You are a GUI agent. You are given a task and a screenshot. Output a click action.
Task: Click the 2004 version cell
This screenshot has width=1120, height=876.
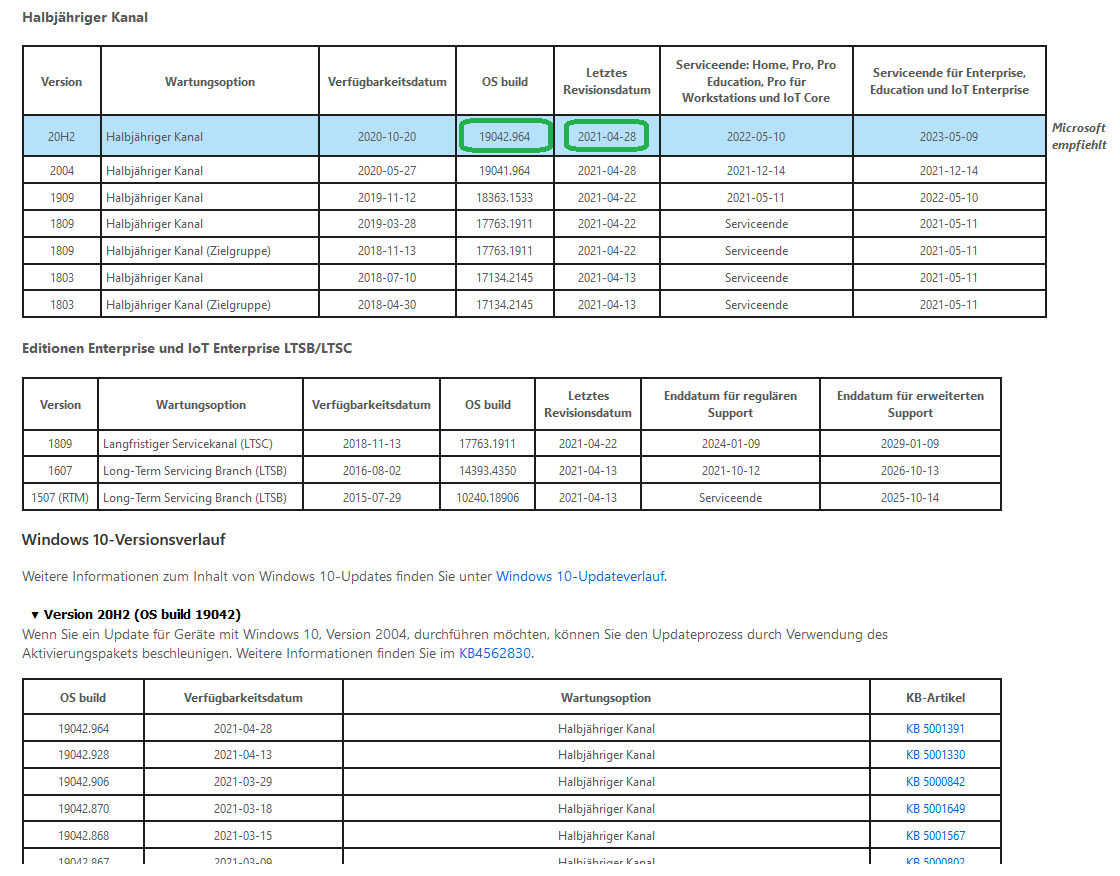pos(61,171)
